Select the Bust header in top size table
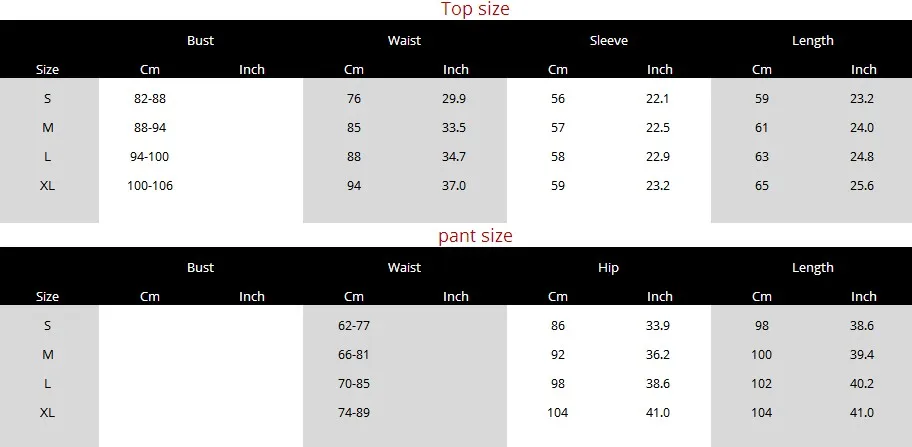The image size is (912, 447). [x=201, y=41]
